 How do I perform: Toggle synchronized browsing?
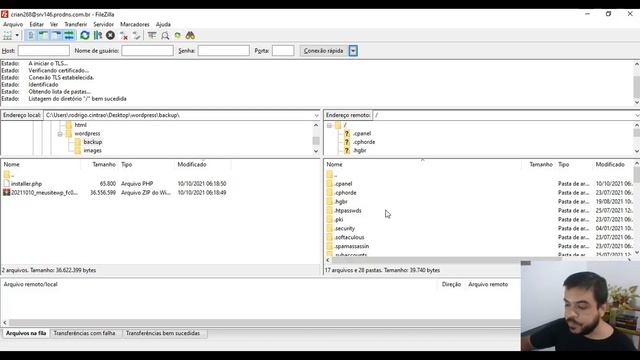(x=178, y=36)
